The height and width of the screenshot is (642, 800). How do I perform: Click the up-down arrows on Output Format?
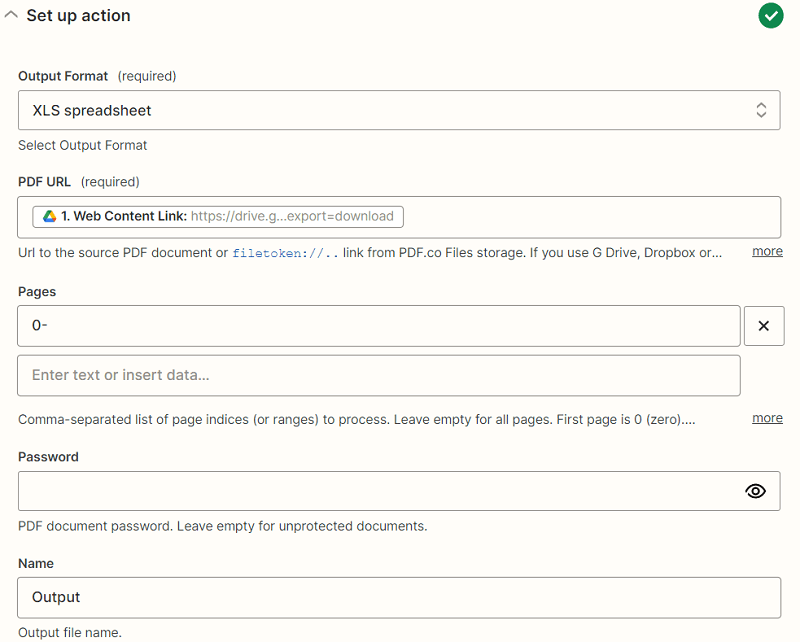coord(761,110)
